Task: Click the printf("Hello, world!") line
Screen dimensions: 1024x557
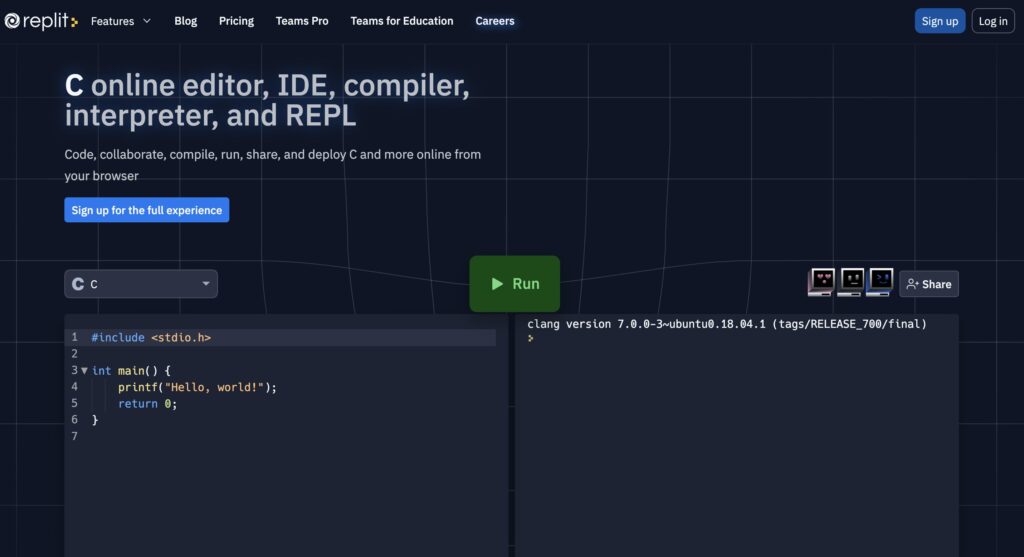Action: (x=197, y=387)
